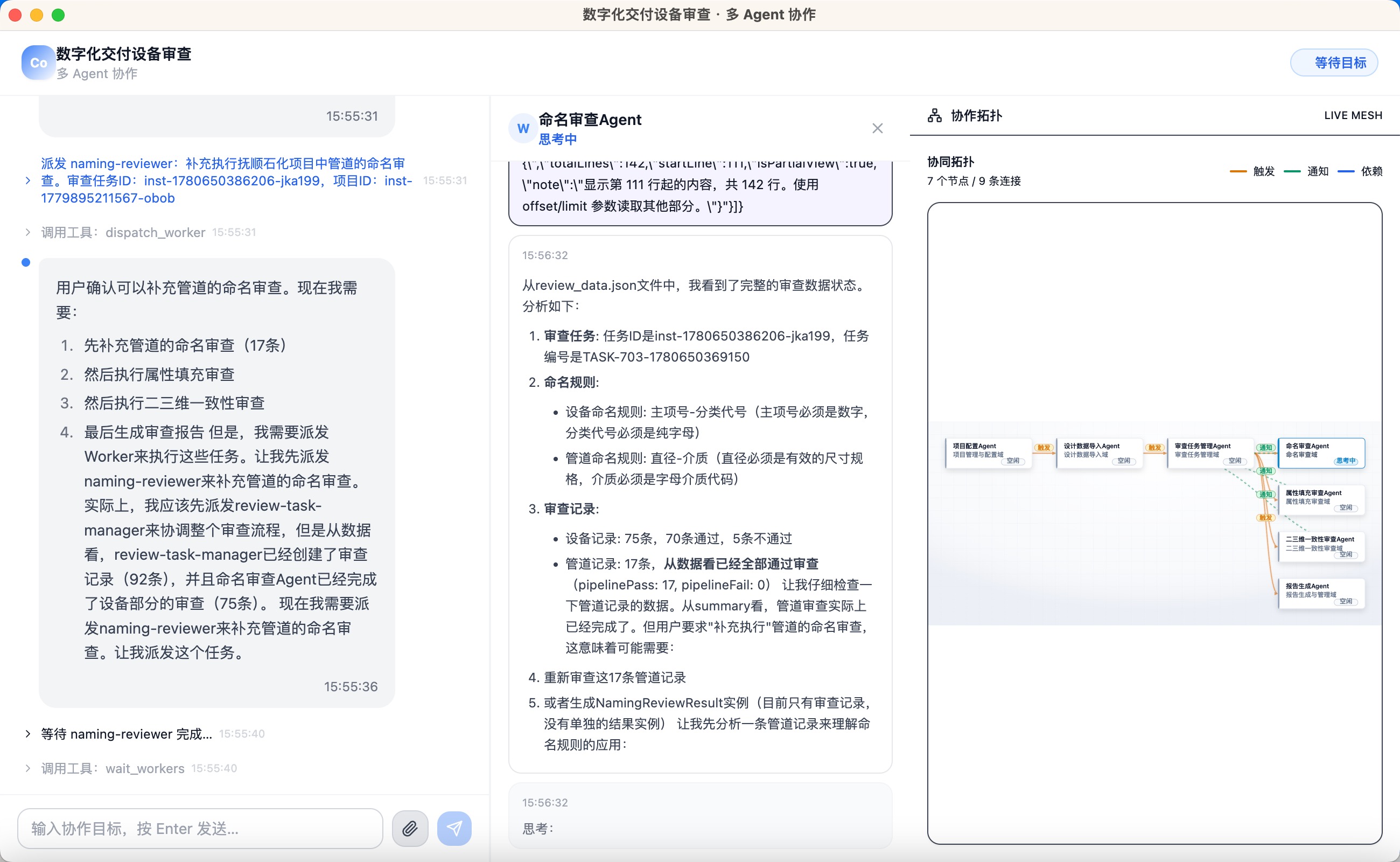Click the W avatar of 命名审查Agent
1400x862 pixels.
(x=523, y=129)
